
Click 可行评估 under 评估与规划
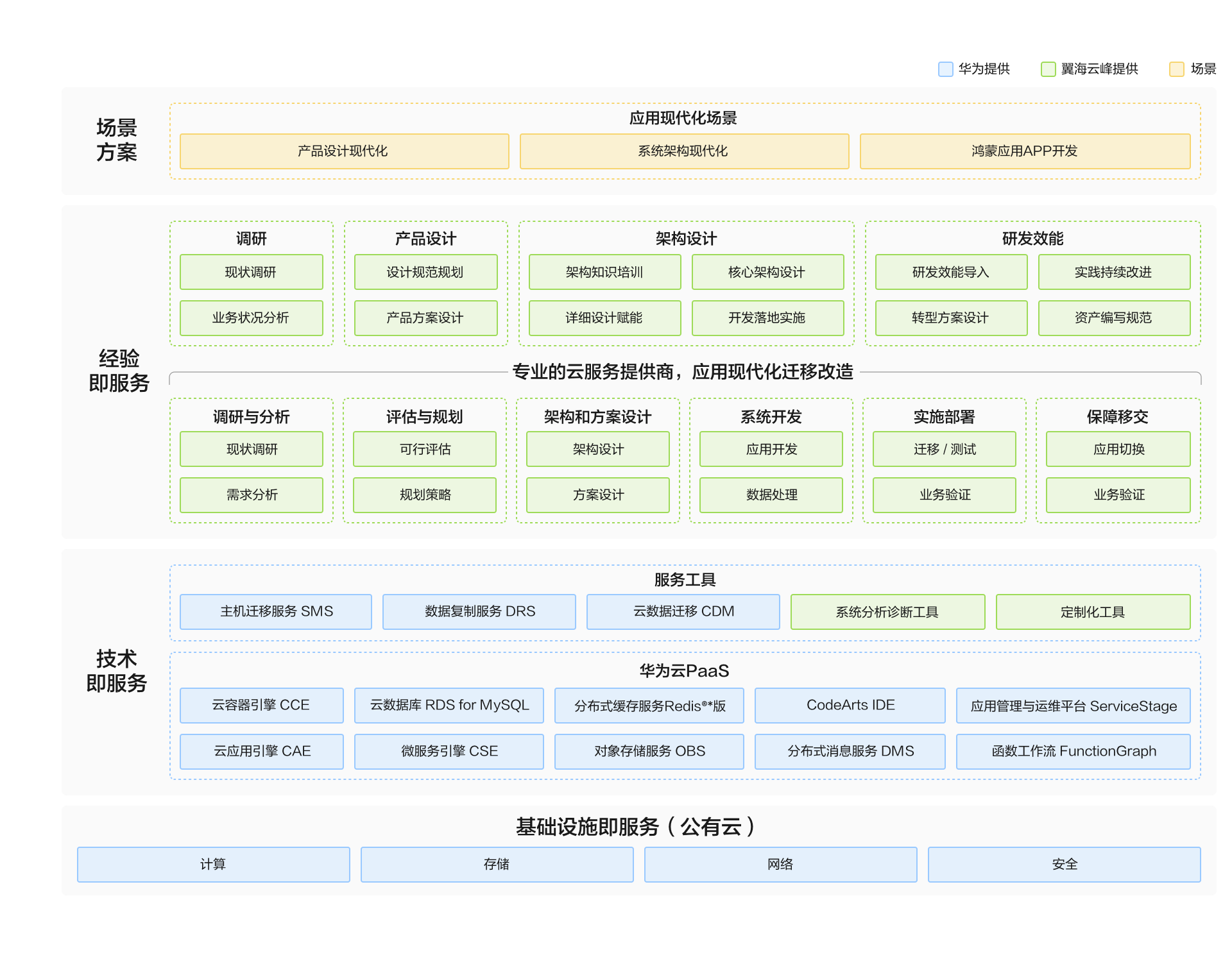424,449
